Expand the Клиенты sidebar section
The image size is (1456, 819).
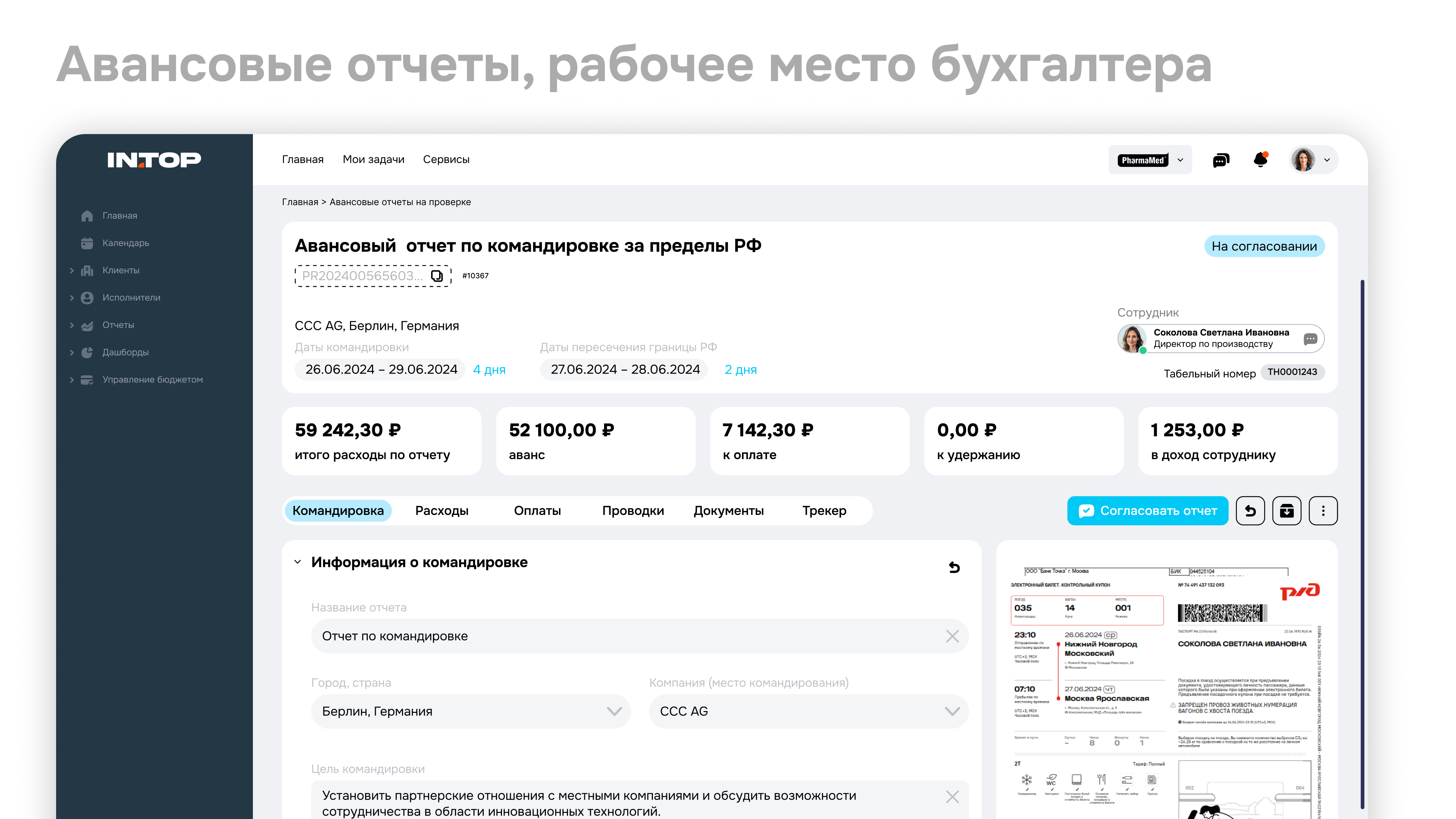click(x=72, y=271)
